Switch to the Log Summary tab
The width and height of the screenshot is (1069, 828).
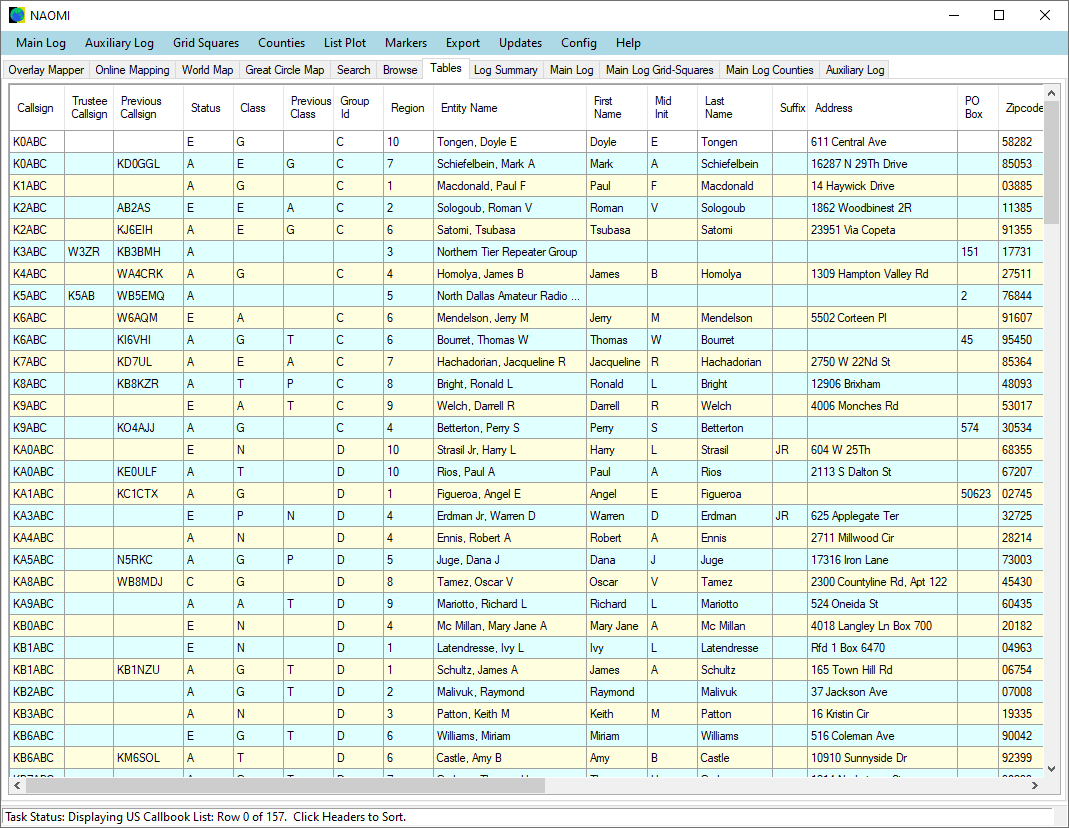pyautogui.click(x=506, y=70)
